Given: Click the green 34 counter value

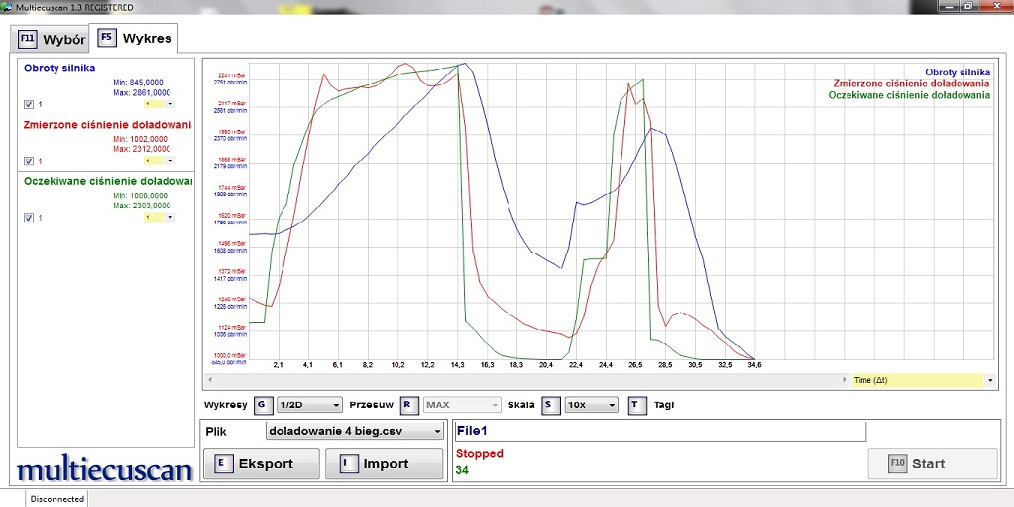Looking at the screenshot, I should click(x=462, y=470).
